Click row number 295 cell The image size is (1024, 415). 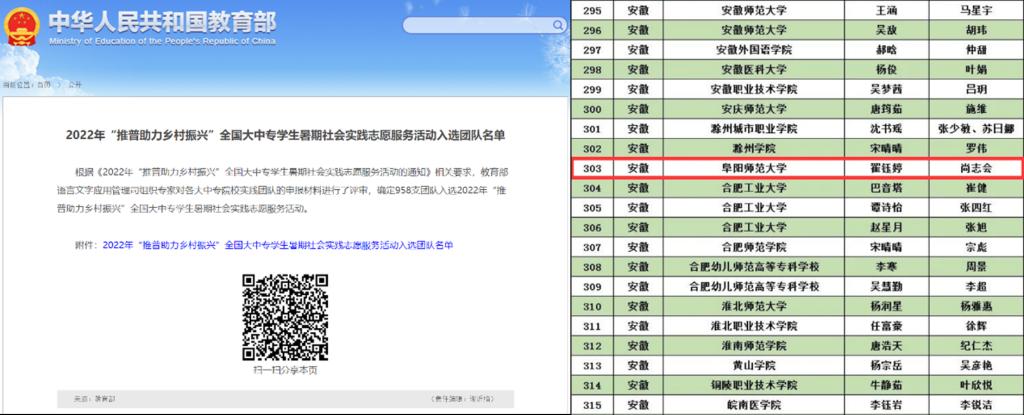coord(597,11)
